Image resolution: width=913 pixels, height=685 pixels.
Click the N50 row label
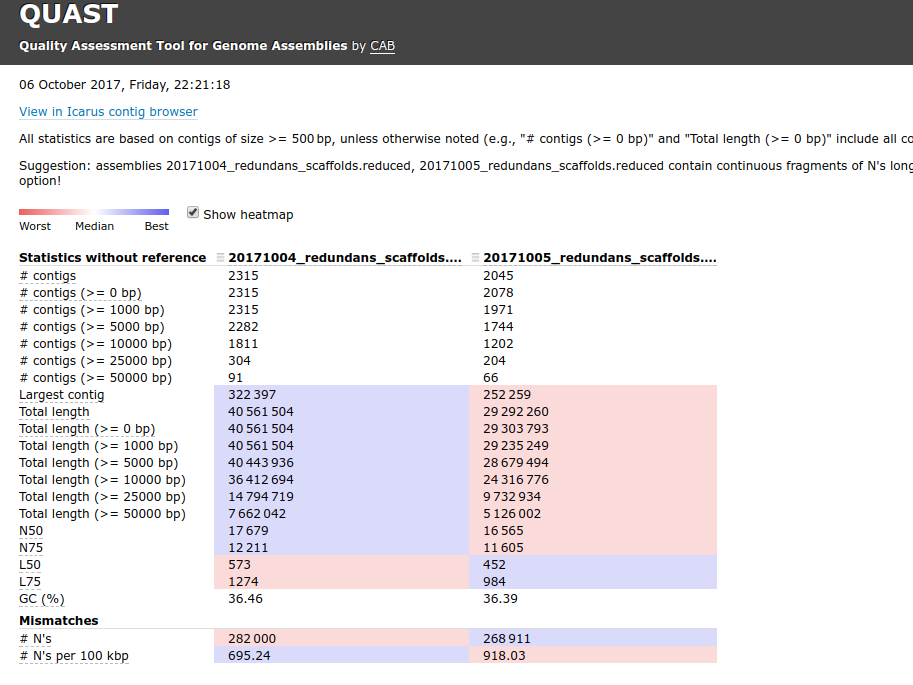pyautogui.click(x=31, y=531)
